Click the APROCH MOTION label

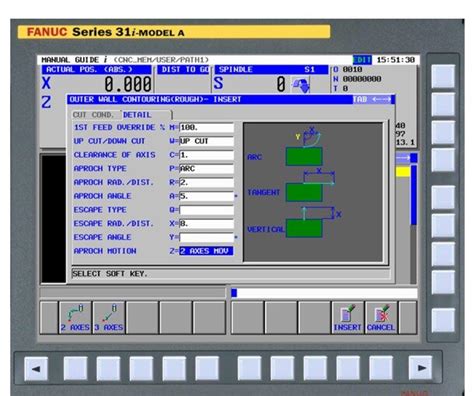click(105, 251)
